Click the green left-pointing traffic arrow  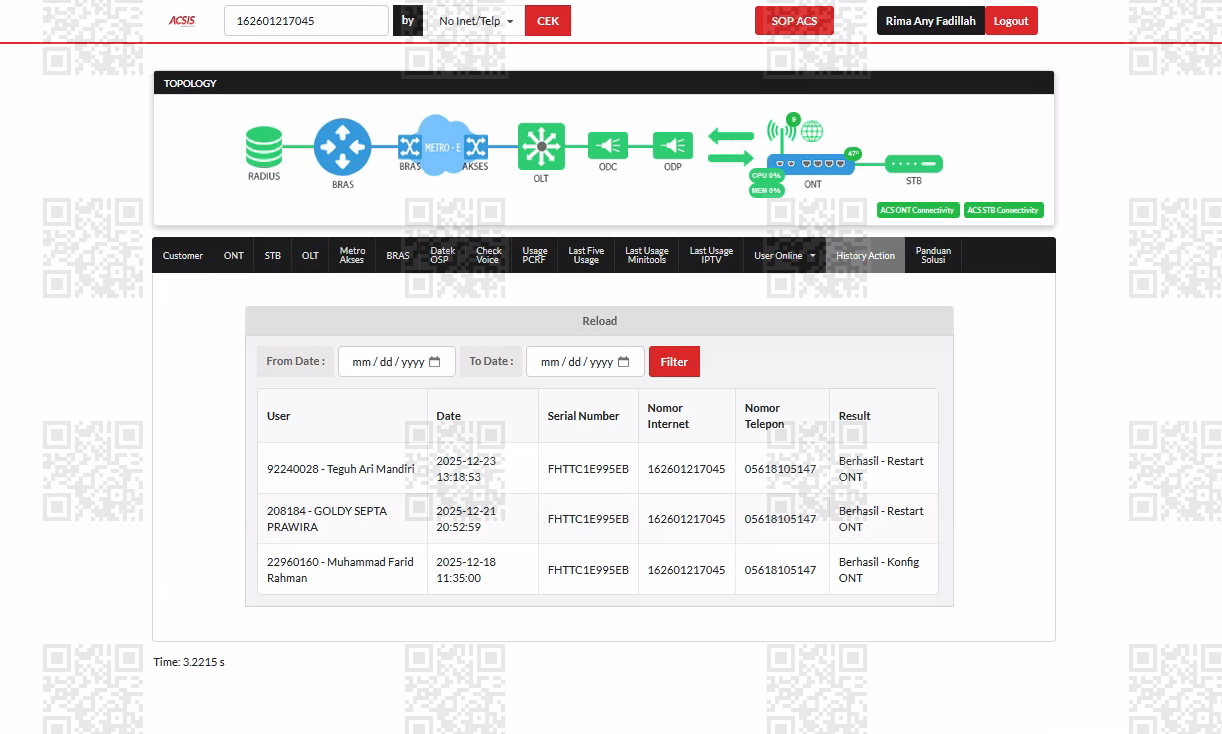tap(732, 135)
